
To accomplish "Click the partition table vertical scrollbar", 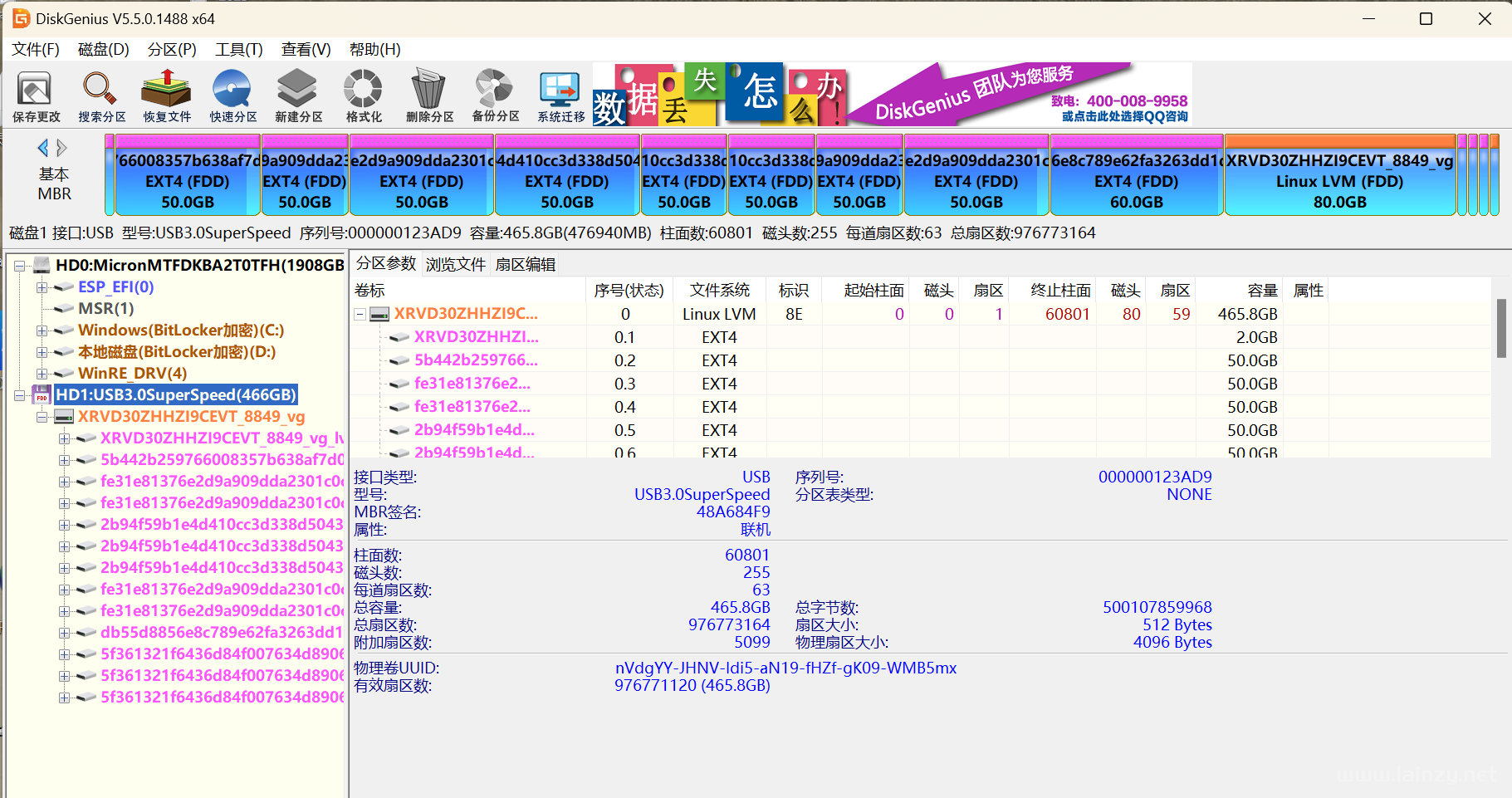I will (1501, 329).
